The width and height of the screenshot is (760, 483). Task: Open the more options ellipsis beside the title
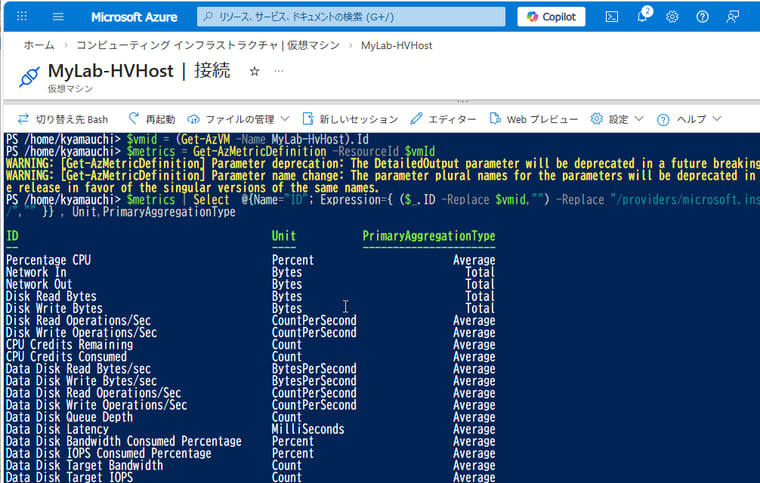click(x=279, y=72)
